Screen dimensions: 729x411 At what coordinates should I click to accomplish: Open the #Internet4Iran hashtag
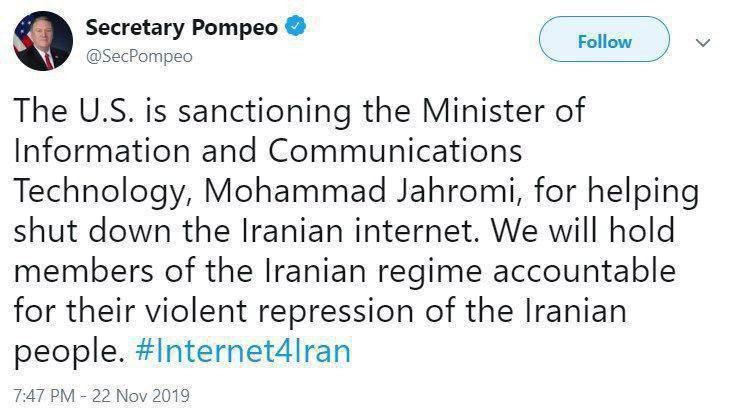click(x=243, y=351)
